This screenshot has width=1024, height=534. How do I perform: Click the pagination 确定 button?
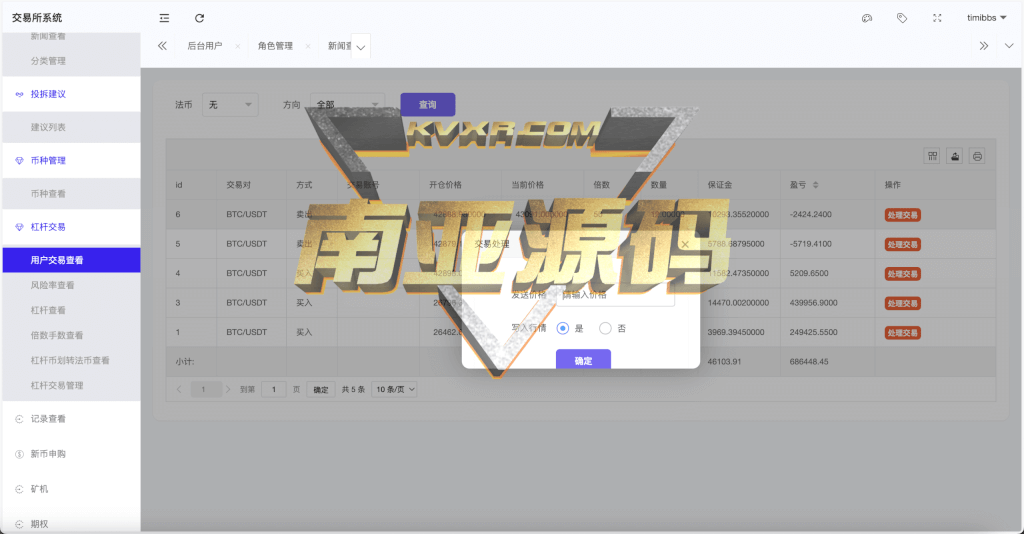pyautogui.click(x=321, y=390)
